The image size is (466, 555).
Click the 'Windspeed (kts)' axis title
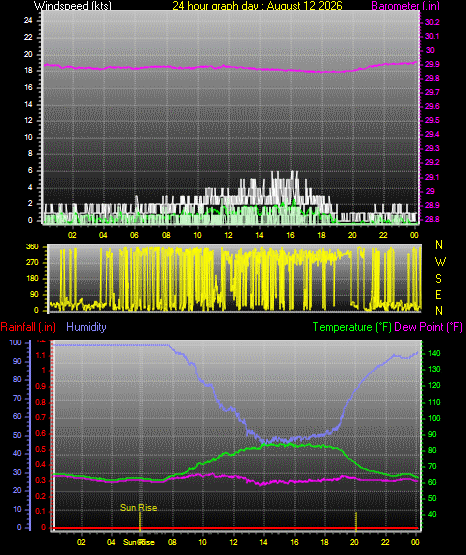click(x=73, y=5)
